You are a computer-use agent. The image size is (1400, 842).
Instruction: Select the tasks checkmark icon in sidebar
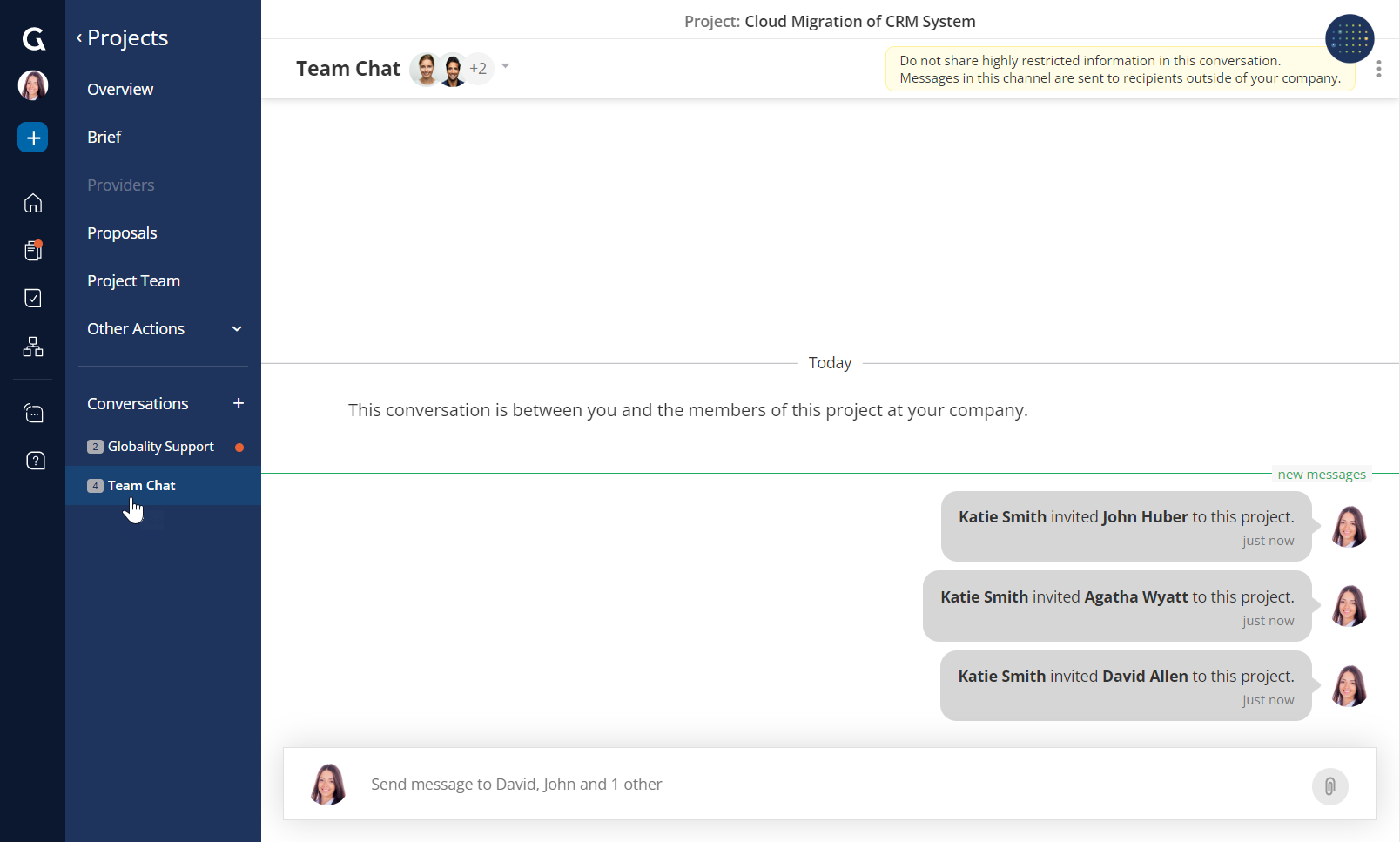click(x=32, y=298)
